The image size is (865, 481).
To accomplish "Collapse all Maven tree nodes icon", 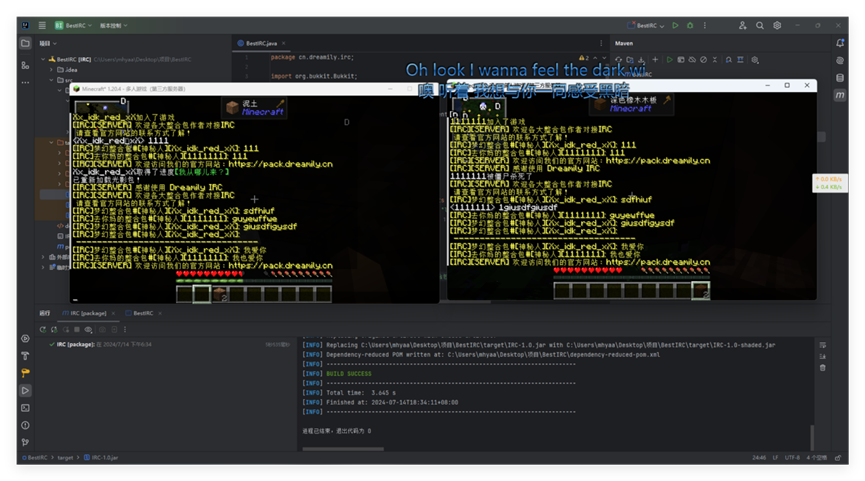I will click(x=715, y=60).
